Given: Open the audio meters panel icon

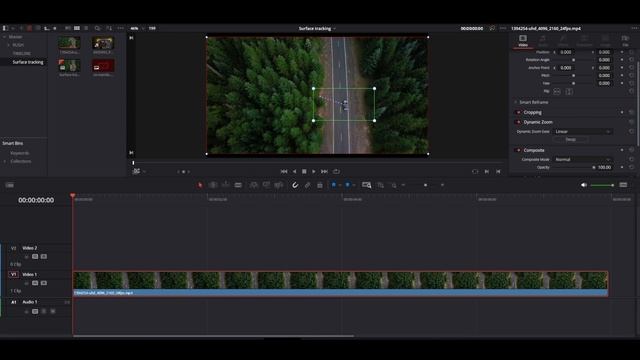Looking at the screenshot, I should pos(623,185).
